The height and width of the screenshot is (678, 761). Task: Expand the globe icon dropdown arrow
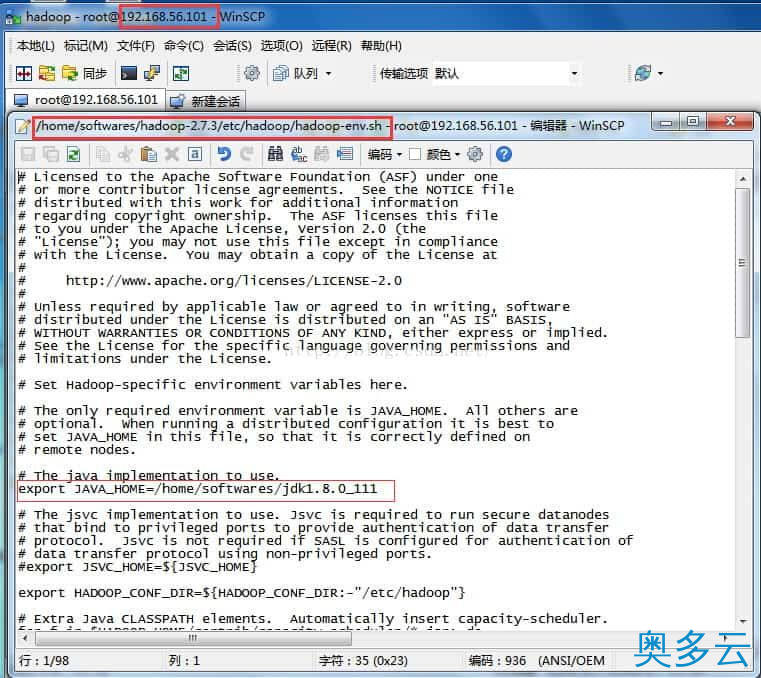coord(660,74)
